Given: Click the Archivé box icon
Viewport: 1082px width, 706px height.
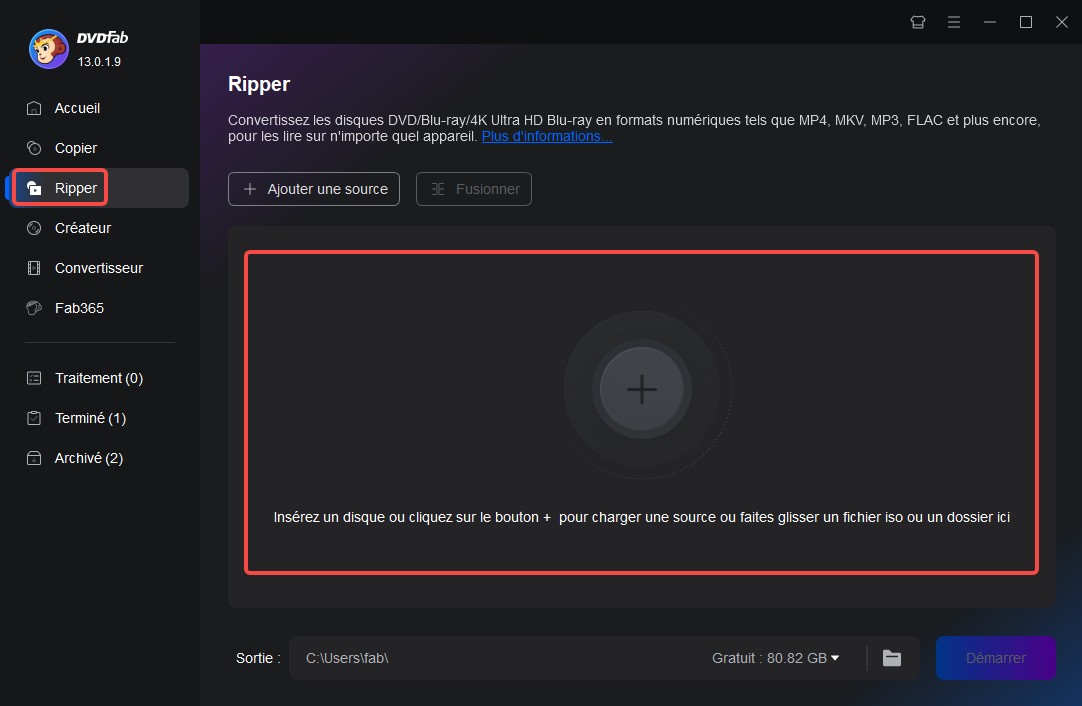Looking at the screenshot, I should click(34, 458).
